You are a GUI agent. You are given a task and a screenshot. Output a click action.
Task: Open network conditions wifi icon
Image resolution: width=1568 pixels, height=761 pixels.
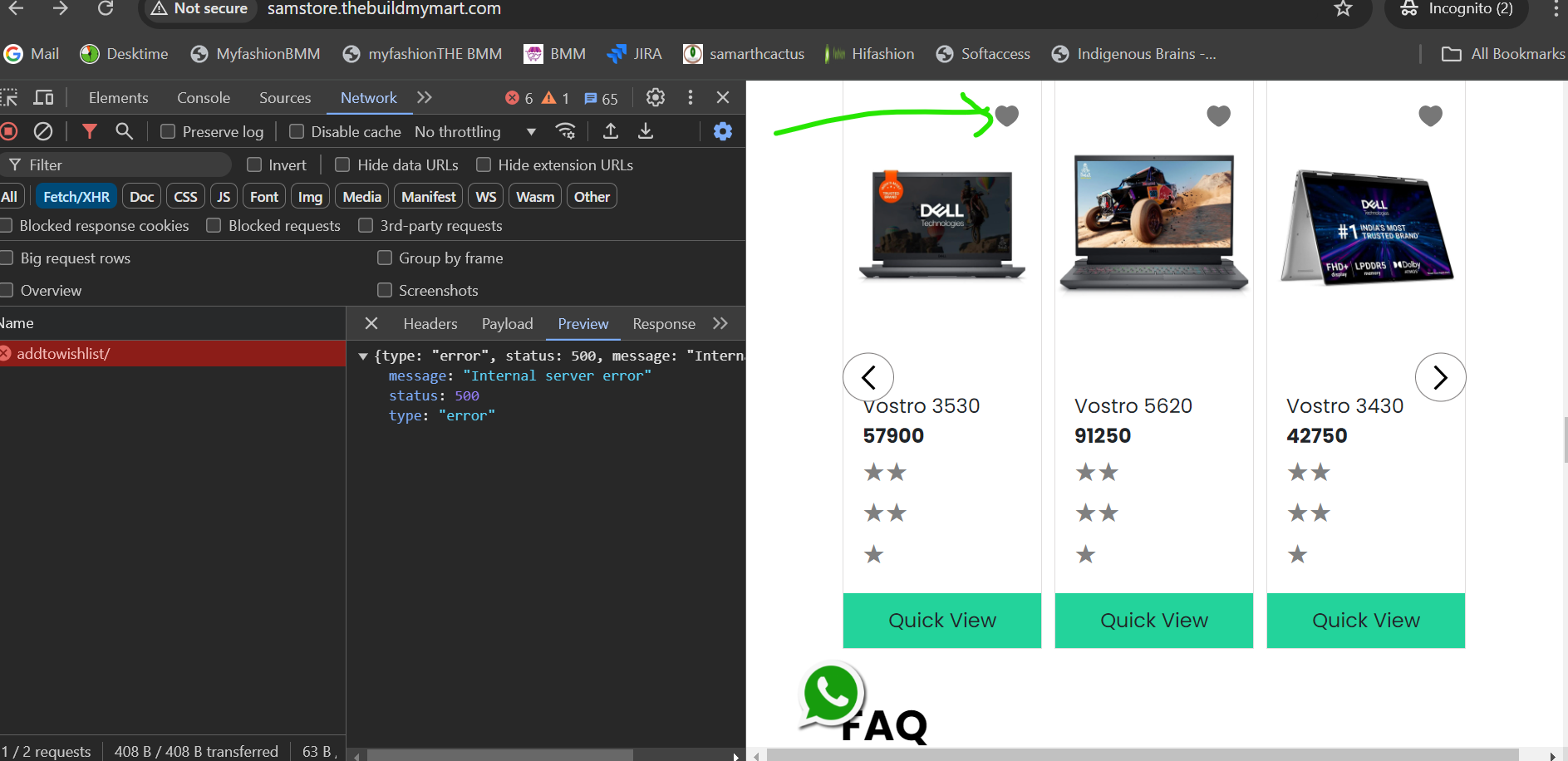click(x=566, y=131)
